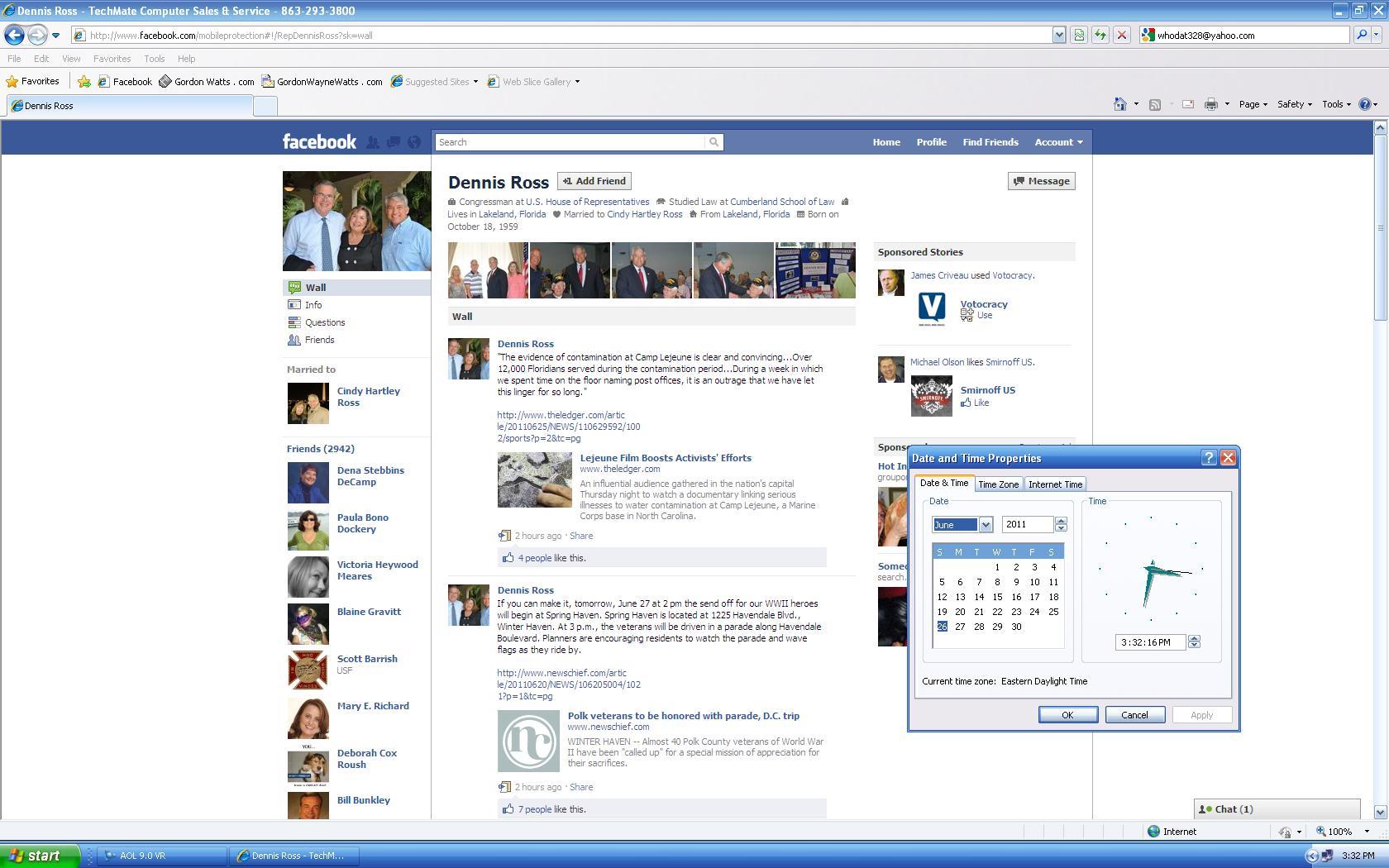Viewport: 1389px width, 868px height.
Task: Open the Help menu
Action: pyautogui.click(x=186, y=59)
